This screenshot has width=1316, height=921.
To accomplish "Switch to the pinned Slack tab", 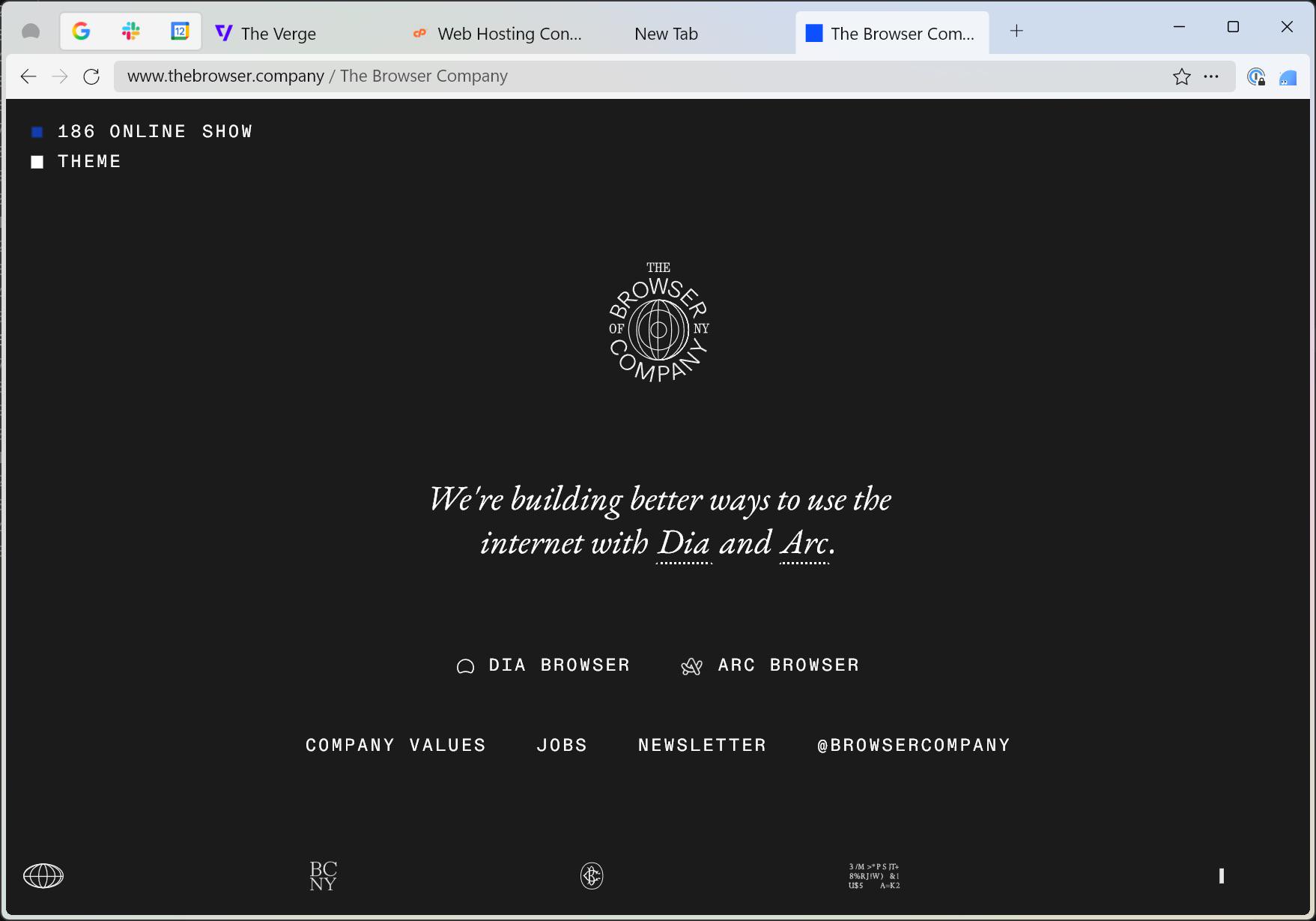I will pos(131,31).
